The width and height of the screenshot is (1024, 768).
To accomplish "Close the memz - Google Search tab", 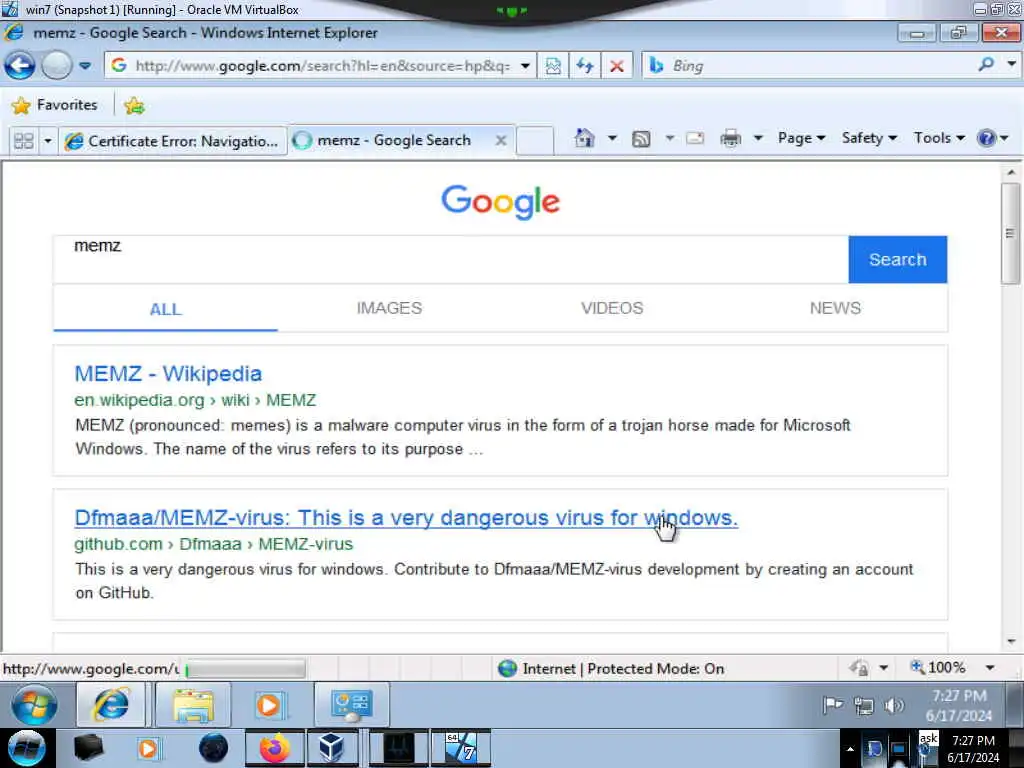I will click(501, 140).
